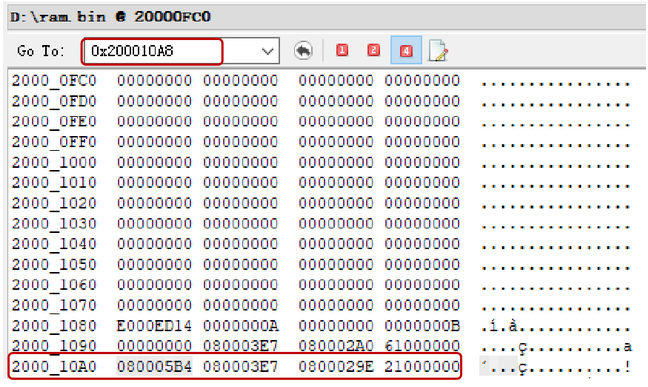Click the D:\ram.bin title bar
The height and width of the screenshot is (387, 648).
(326, 17)
